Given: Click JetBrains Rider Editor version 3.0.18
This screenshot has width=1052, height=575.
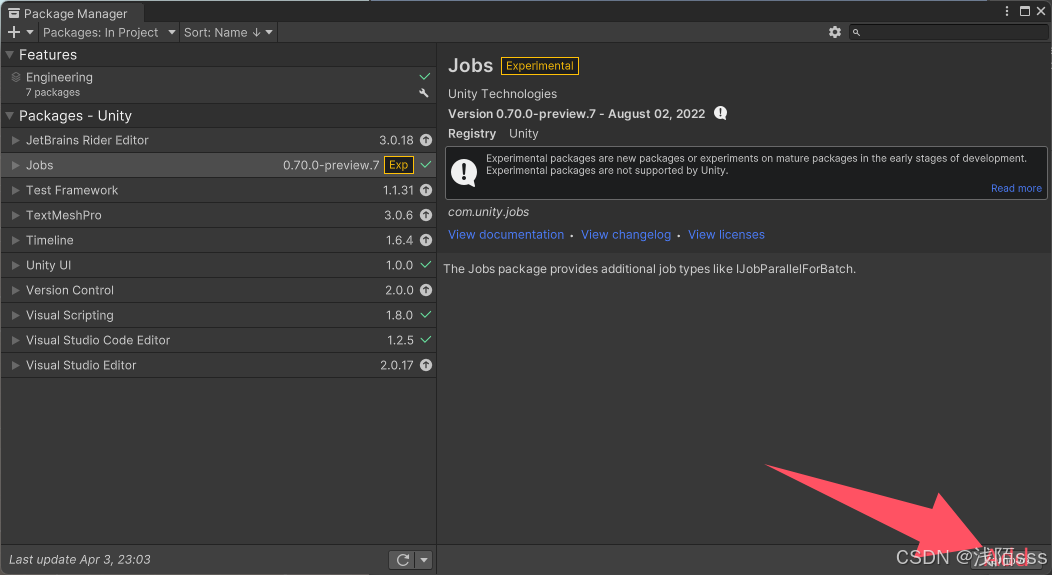Looking at the screenshot, I should [396, 140].
